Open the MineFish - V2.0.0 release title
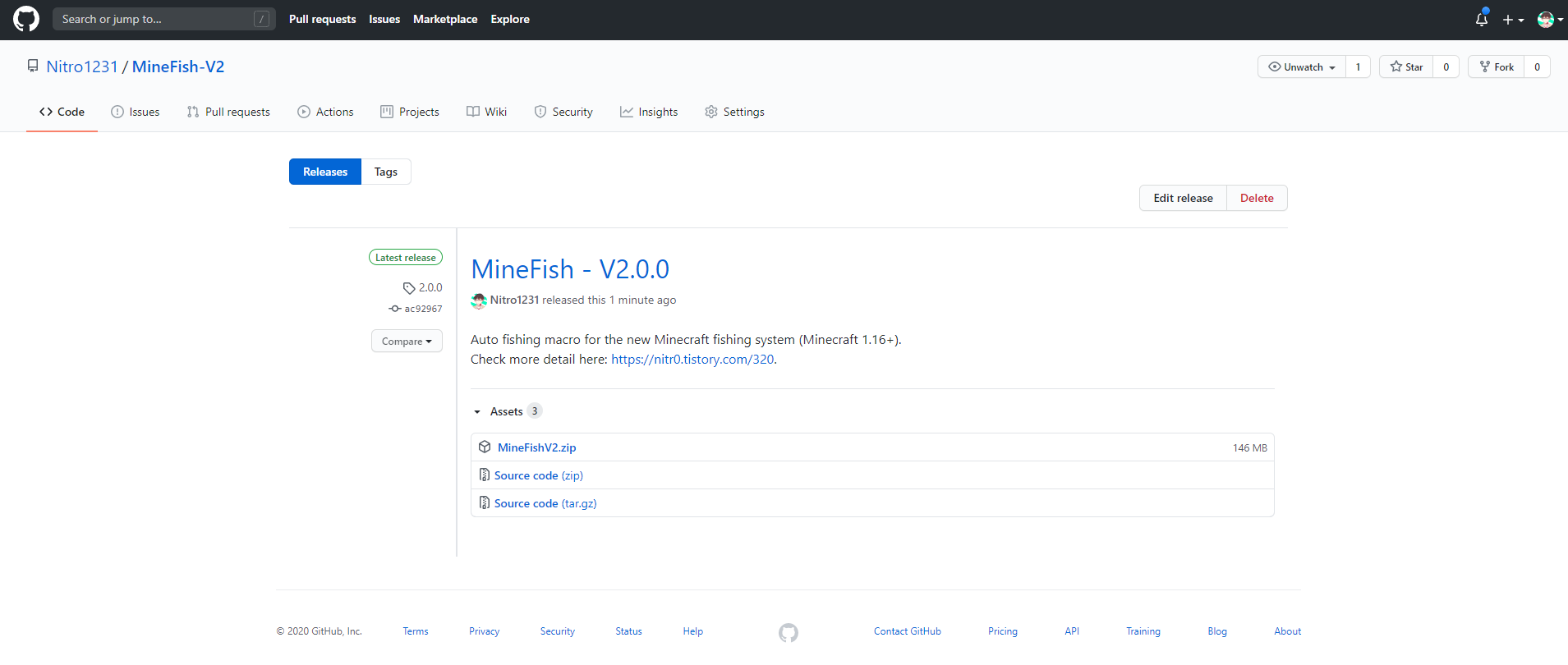 click(570, 269)
